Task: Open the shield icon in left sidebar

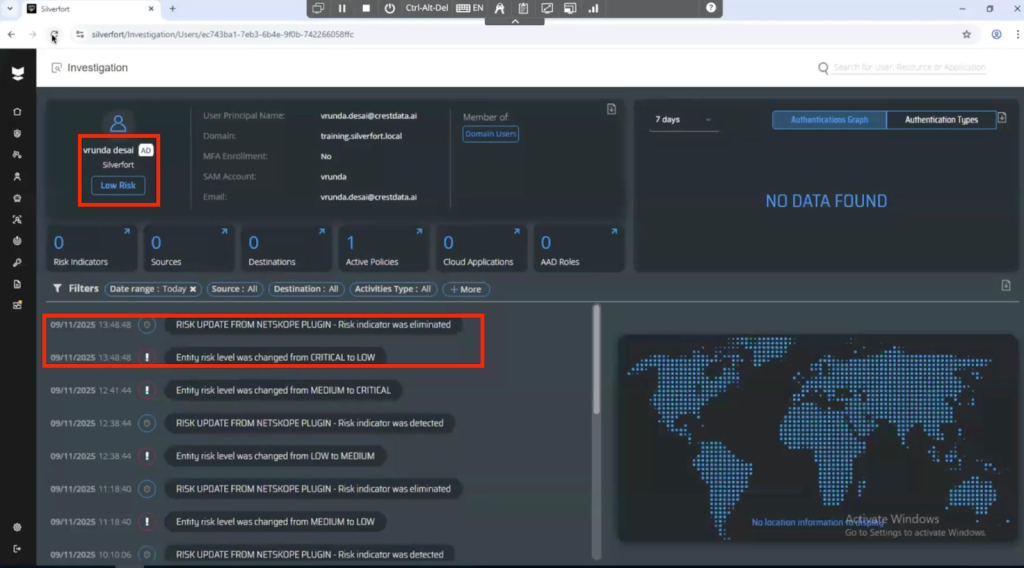Action: 18,133
